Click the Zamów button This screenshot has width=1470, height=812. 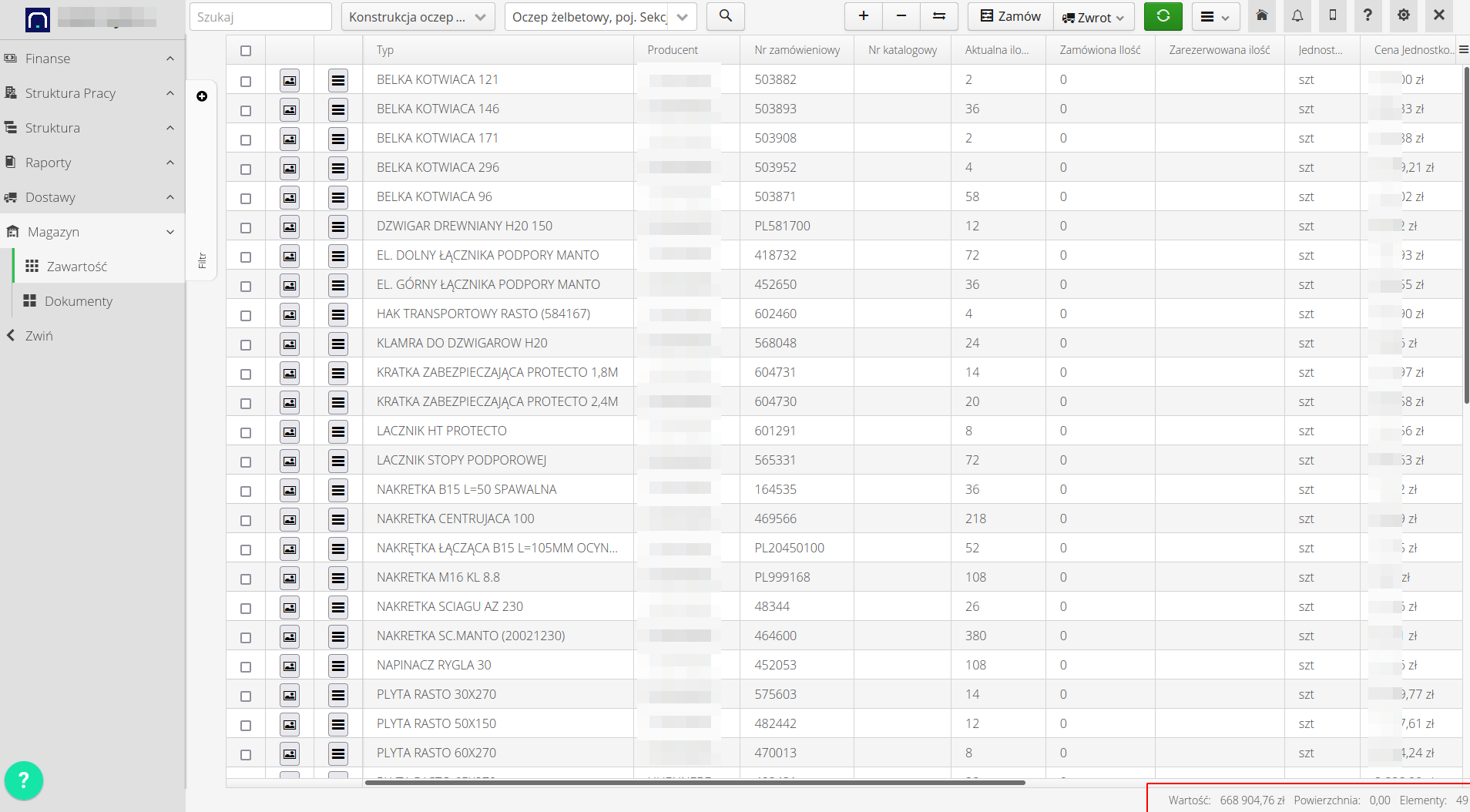pyautogui.click(x=1010, y=16)
